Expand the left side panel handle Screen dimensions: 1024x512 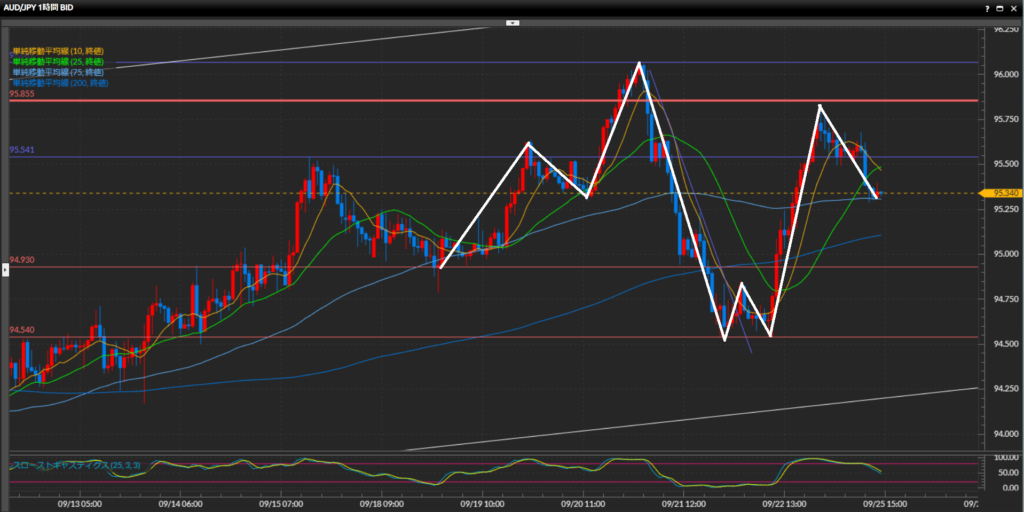[4, 269]
